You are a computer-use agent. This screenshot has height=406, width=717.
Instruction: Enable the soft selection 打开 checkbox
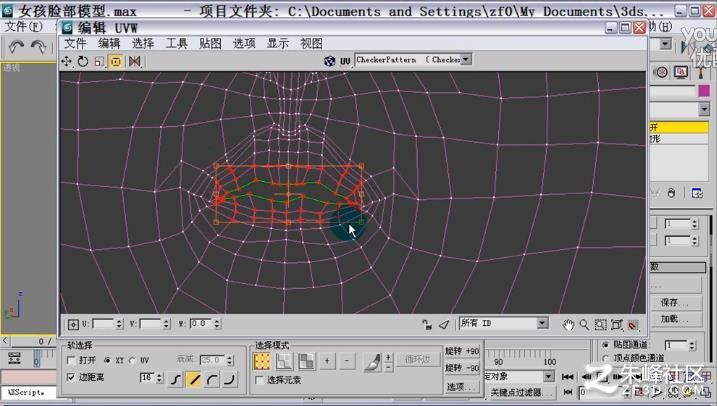(71, 360)
